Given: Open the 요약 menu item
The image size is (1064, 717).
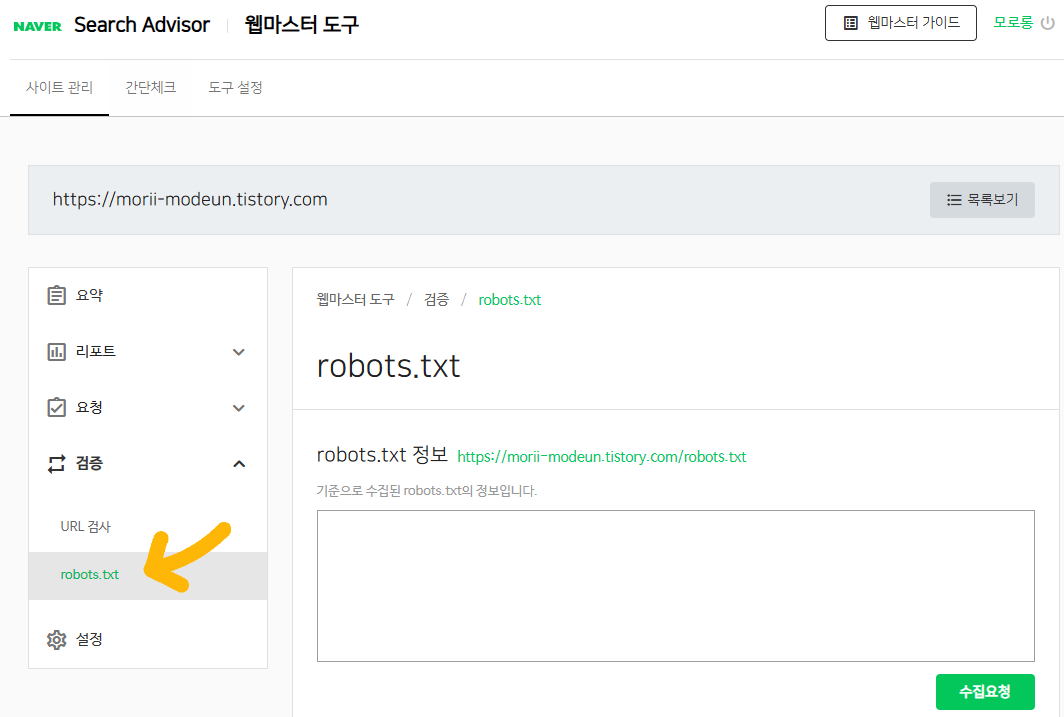Looking at the screenshot, I should 148,295.
